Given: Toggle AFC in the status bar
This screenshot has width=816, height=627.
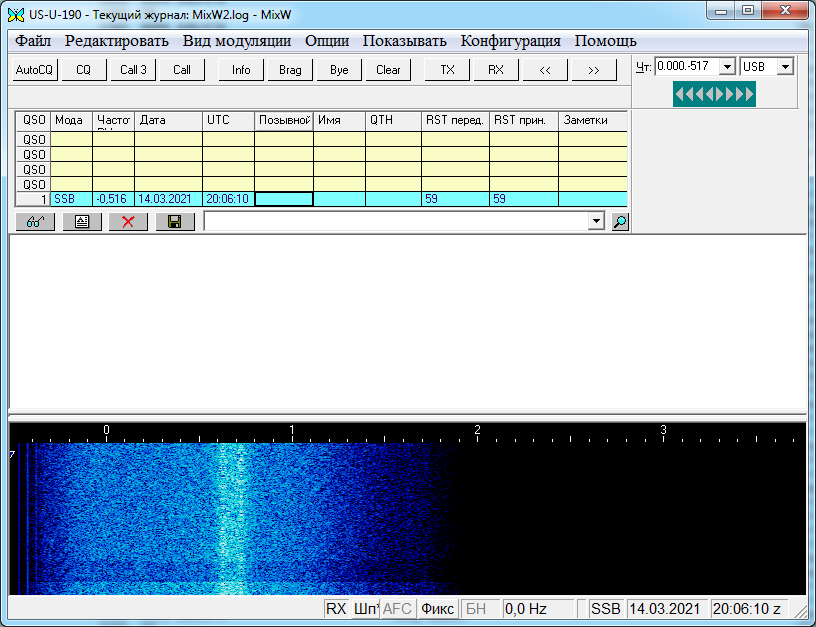Looking at the screenshot, I should tap(397, 608).
